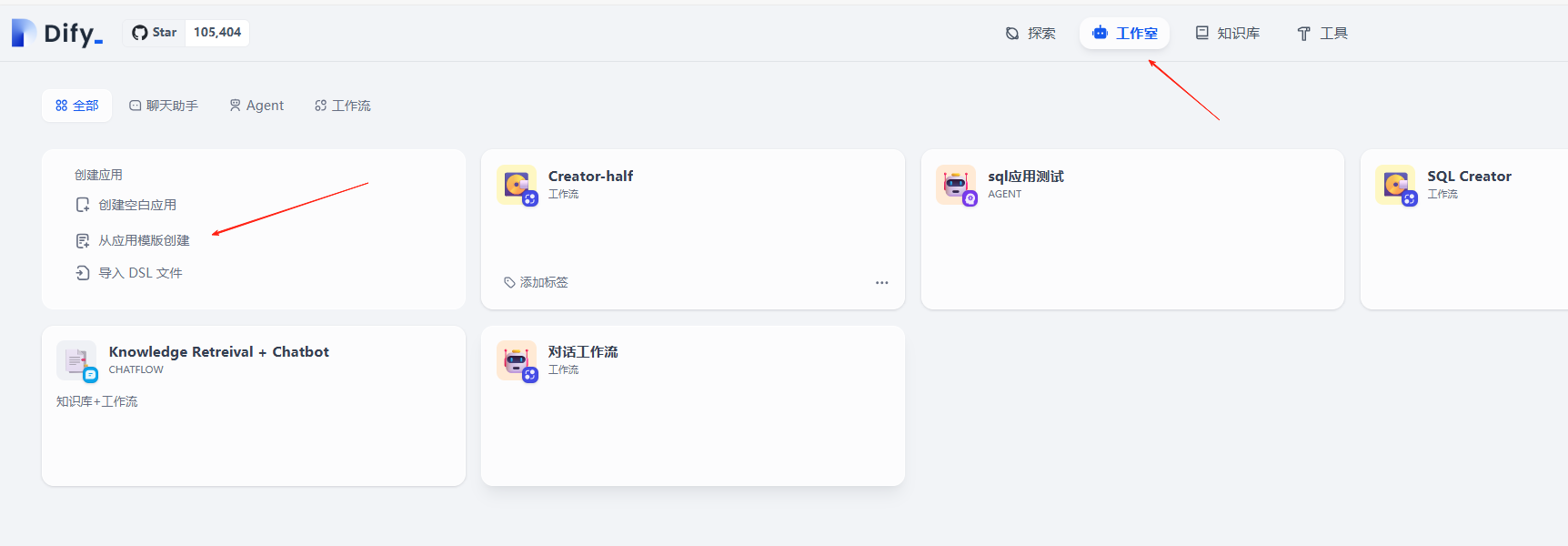Image resolution: width=1568 pixels, height=546 pixels.
Task: Open the Creator-half card more options menu
Action: tap(881, 282)
